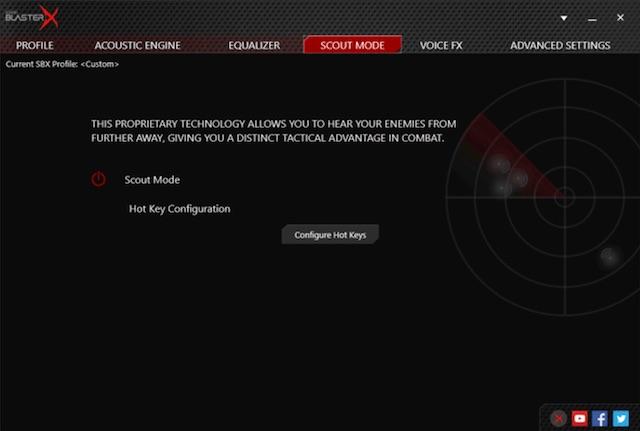Click the Configure Hot Keys button

[330, 235]
